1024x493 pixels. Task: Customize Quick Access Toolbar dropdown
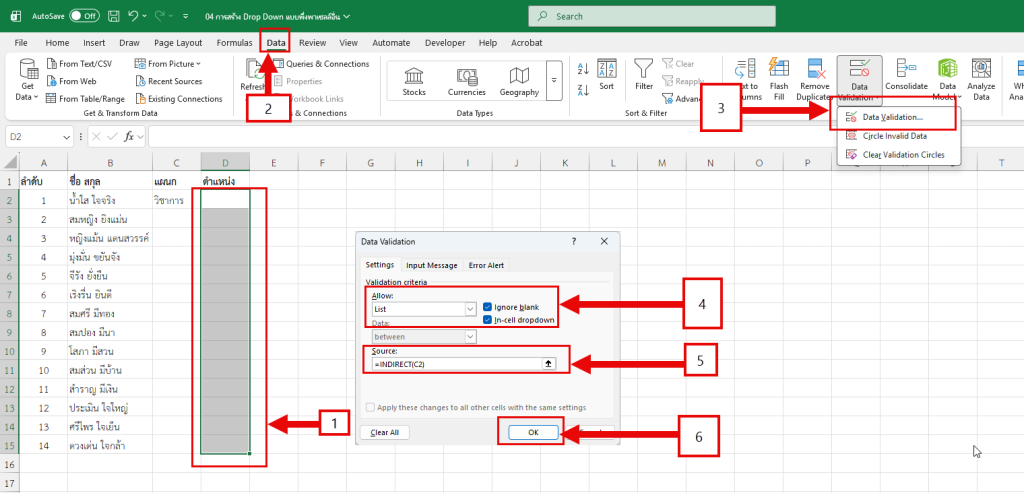pyautogui.click(x=186, y=16)
